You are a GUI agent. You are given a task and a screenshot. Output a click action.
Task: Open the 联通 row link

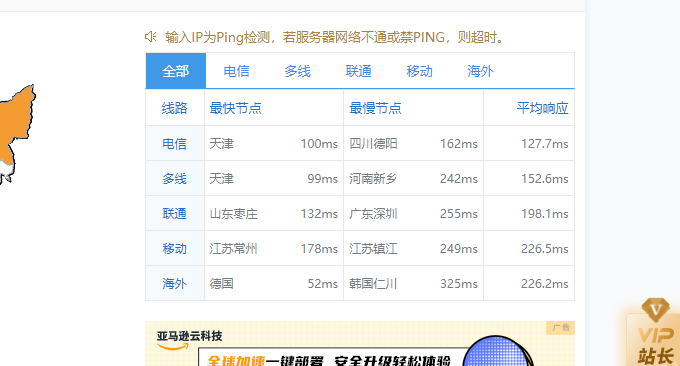174,213
